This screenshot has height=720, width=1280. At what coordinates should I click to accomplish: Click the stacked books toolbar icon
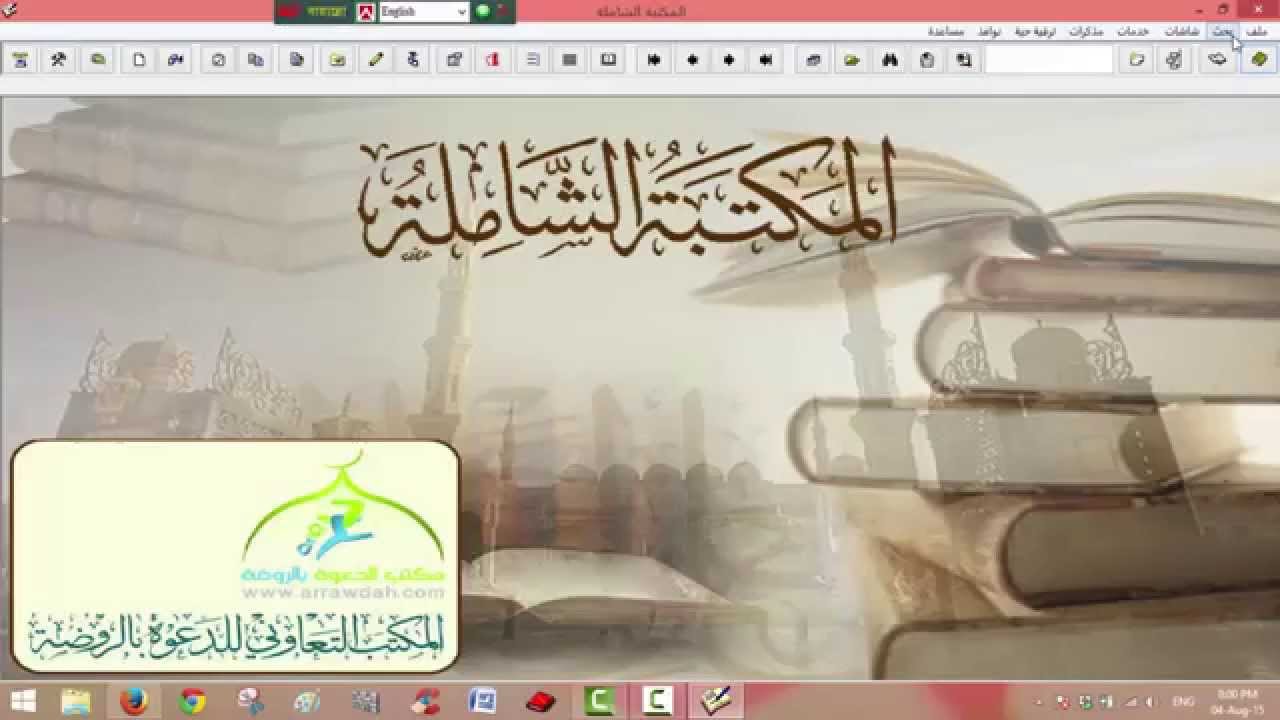[x=814, y=60]
